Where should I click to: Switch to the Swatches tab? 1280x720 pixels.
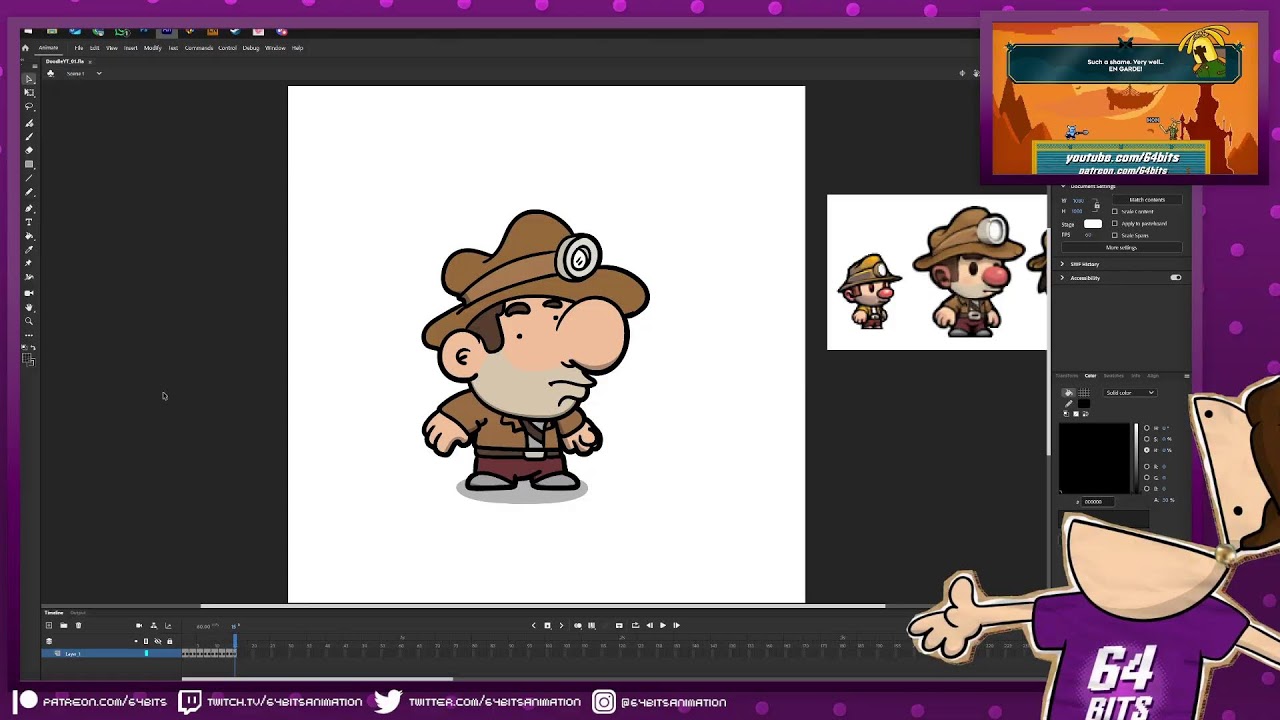(x=1113, y=376)
